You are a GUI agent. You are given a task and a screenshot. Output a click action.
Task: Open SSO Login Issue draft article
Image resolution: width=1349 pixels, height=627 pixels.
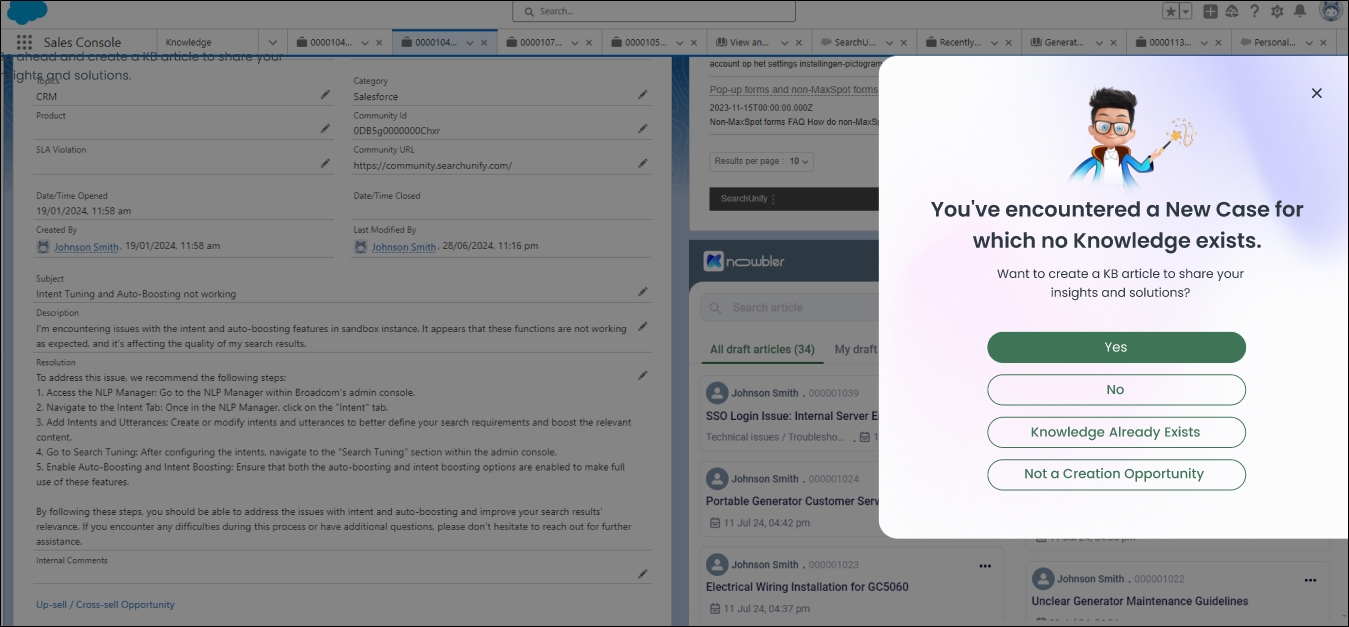[792, 415]
